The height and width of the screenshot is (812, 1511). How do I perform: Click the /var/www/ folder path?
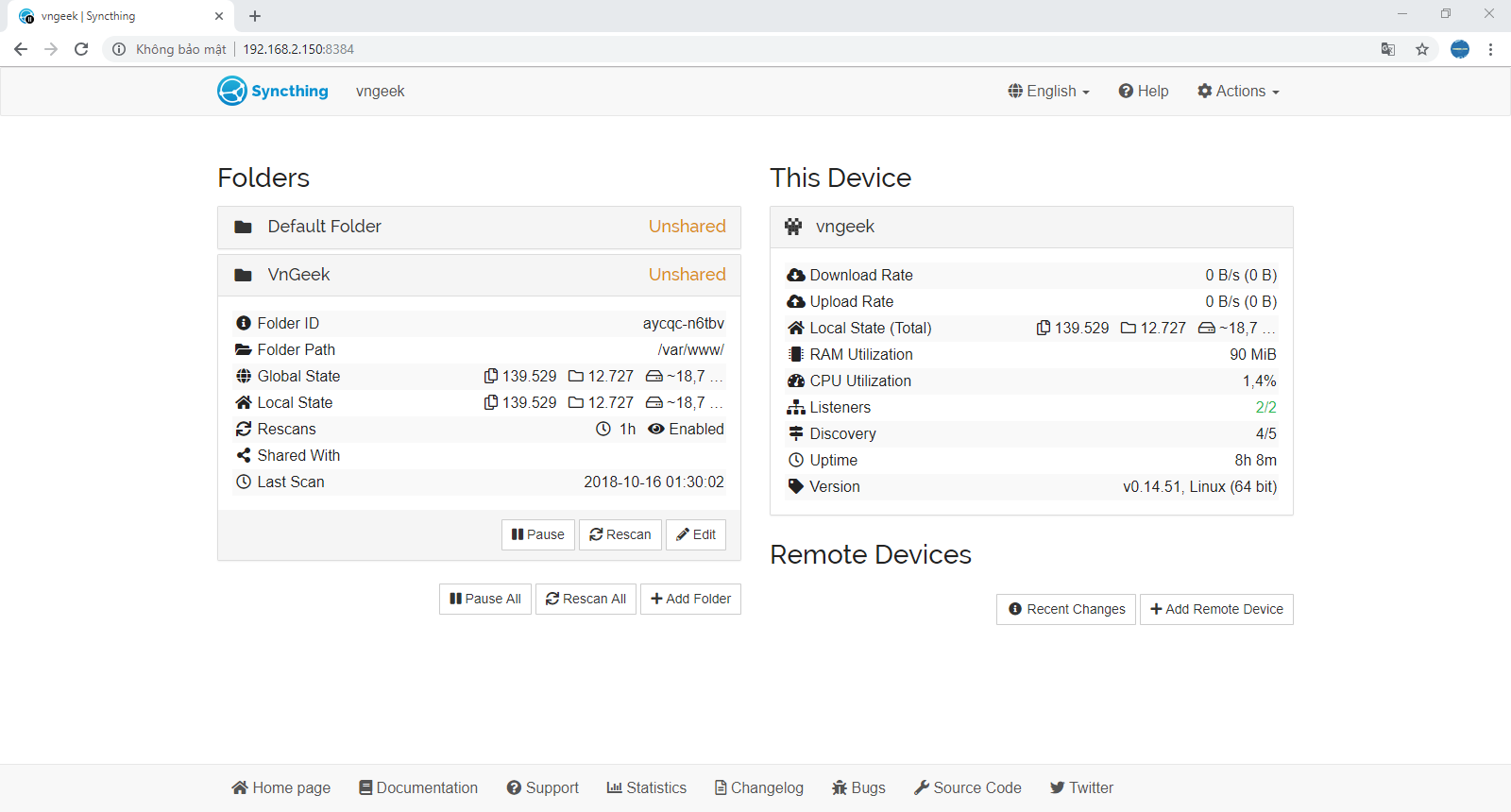coord(691,349)
